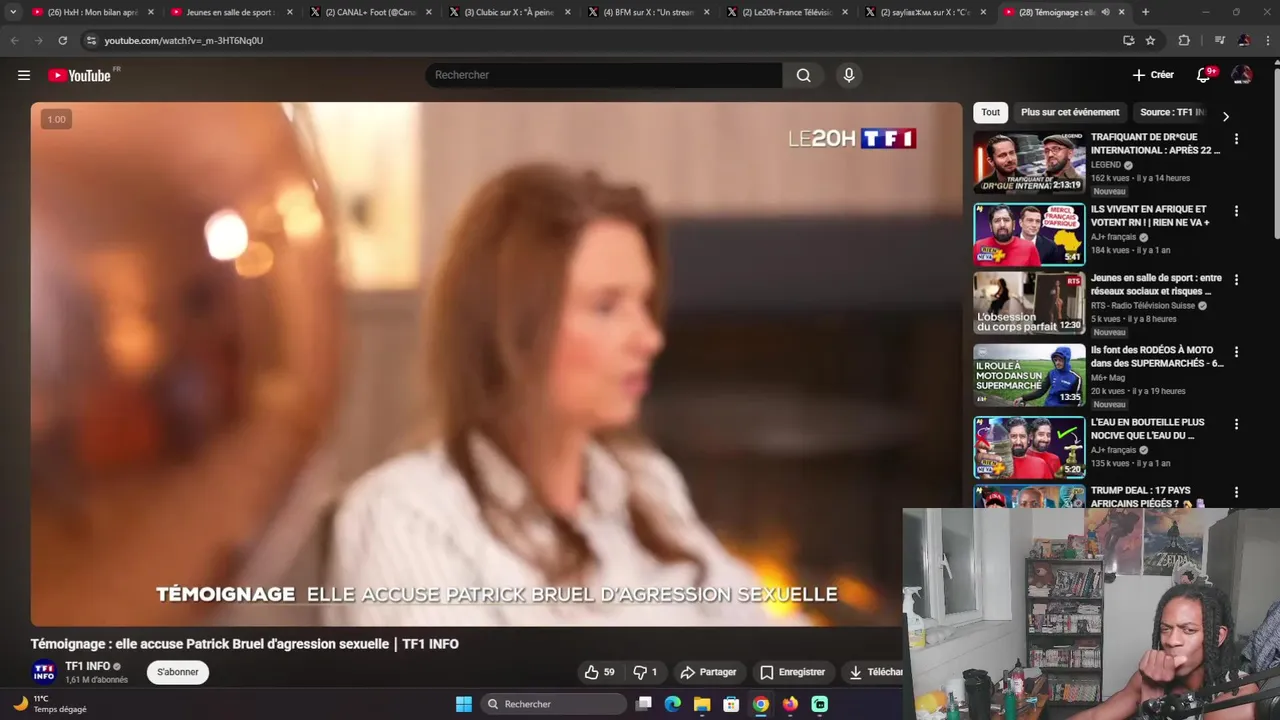Open the 'Trafiquant de dr*gue international' thumbnail
Image resolution: width=1280 pixels, height=720 pixels.
click(1029, 162)
